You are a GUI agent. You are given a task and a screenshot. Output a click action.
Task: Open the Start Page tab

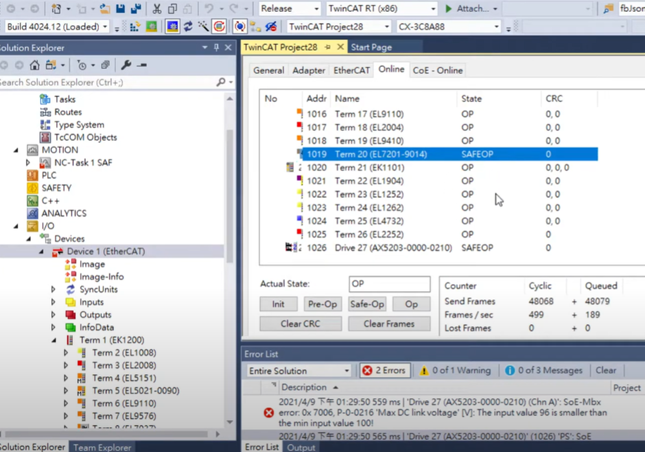coord(371,47)
